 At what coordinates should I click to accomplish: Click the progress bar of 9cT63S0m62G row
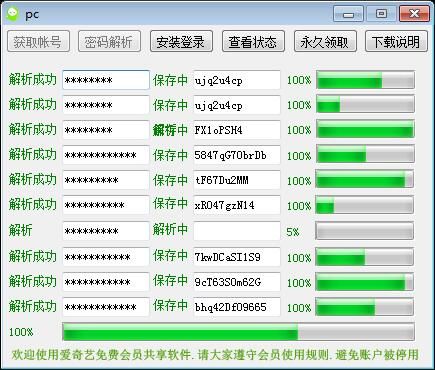pos(365,282)
